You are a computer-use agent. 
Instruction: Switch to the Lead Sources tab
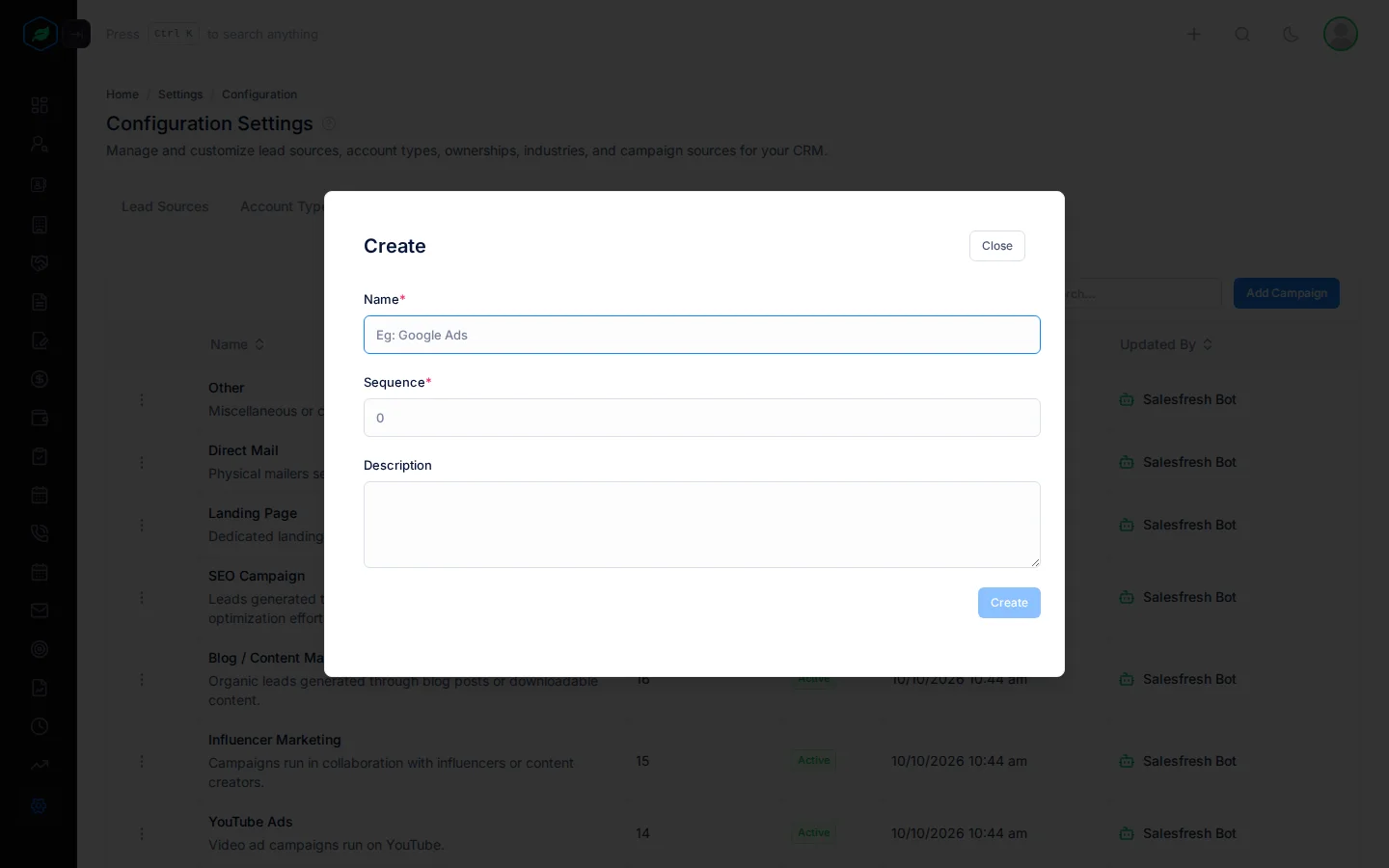(x=165, y=206)
